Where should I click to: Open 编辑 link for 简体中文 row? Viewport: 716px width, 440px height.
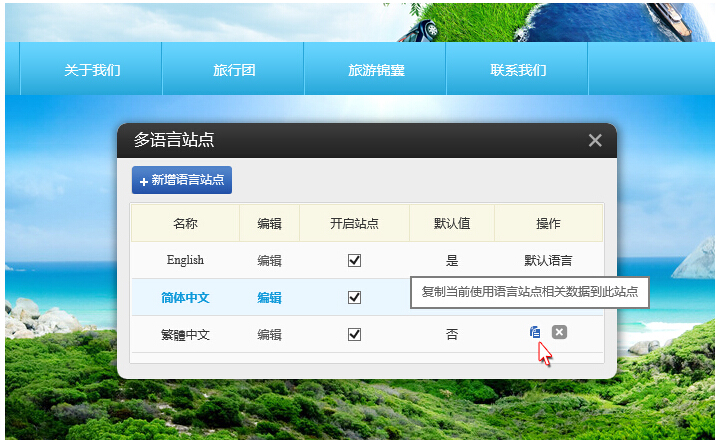(269, 298)
